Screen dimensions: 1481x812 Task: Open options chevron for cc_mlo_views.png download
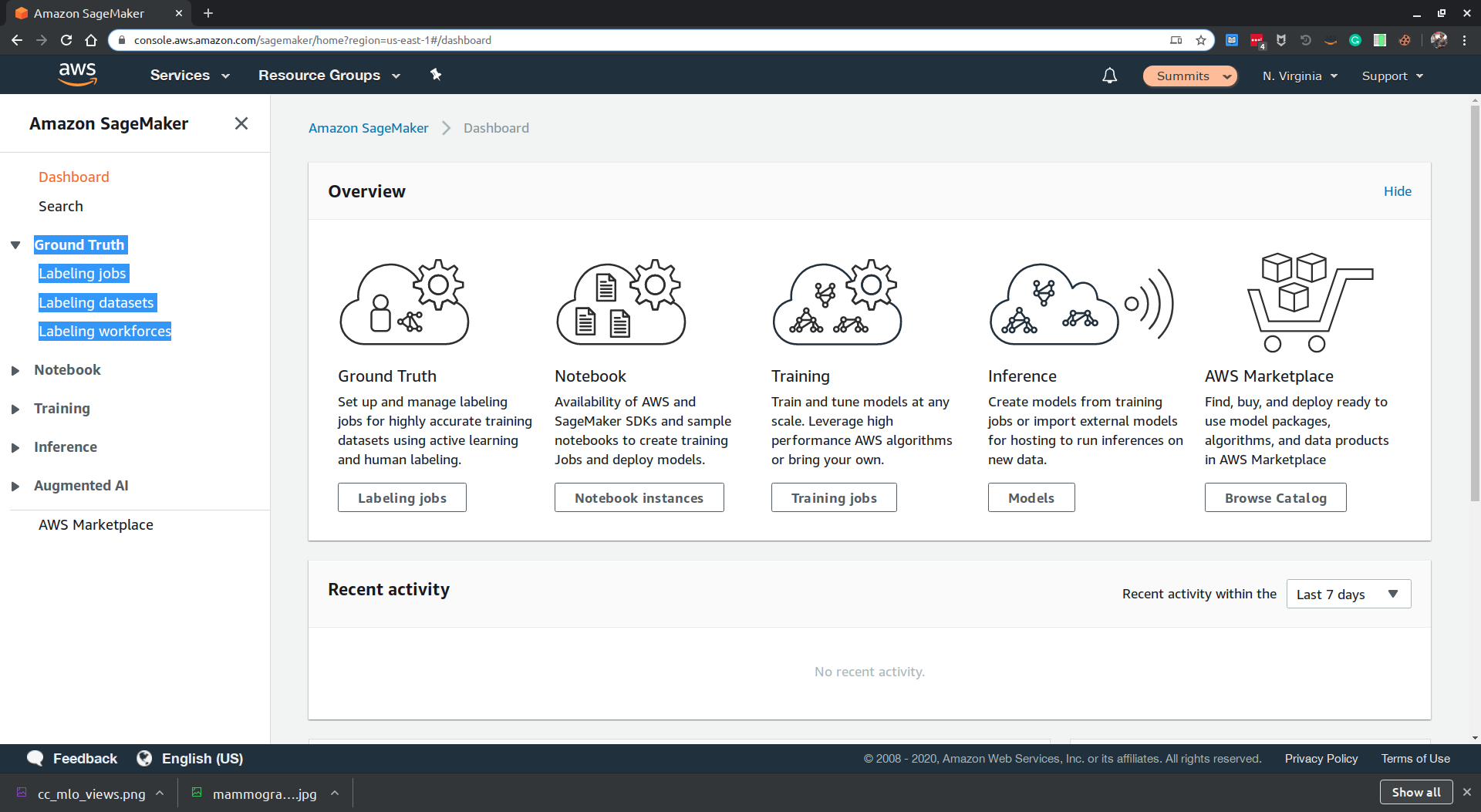point(160,793)
